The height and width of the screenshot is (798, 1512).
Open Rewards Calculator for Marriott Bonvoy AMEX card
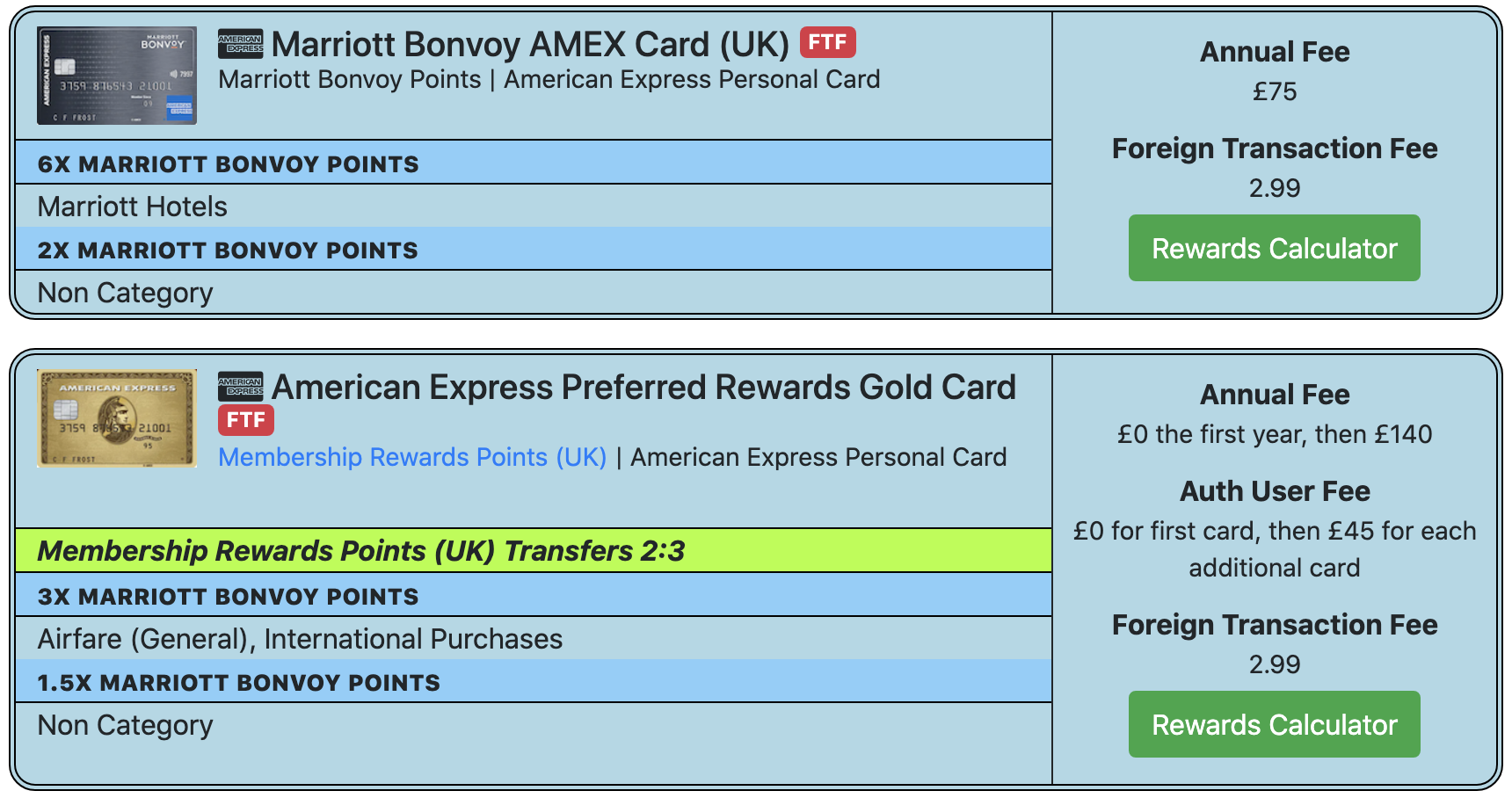(1275, 248)
